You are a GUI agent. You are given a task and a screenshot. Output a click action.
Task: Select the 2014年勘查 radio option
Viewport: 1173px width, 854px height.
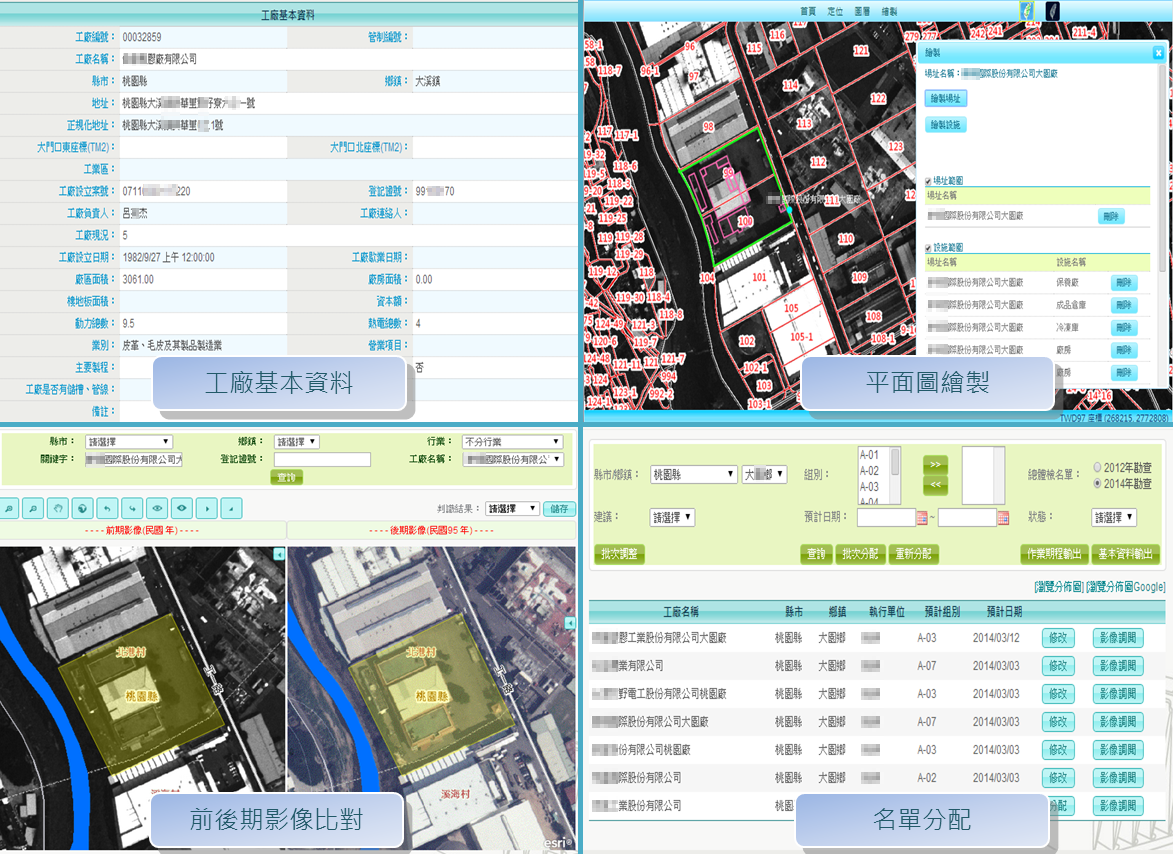click(x=1097, y=484)
